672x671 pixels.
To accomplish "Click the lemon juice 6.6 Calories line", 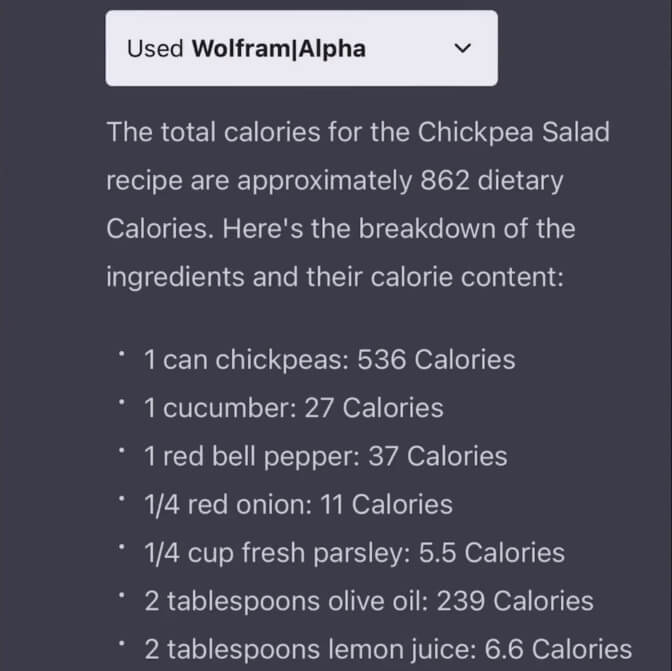I will 388,650.
